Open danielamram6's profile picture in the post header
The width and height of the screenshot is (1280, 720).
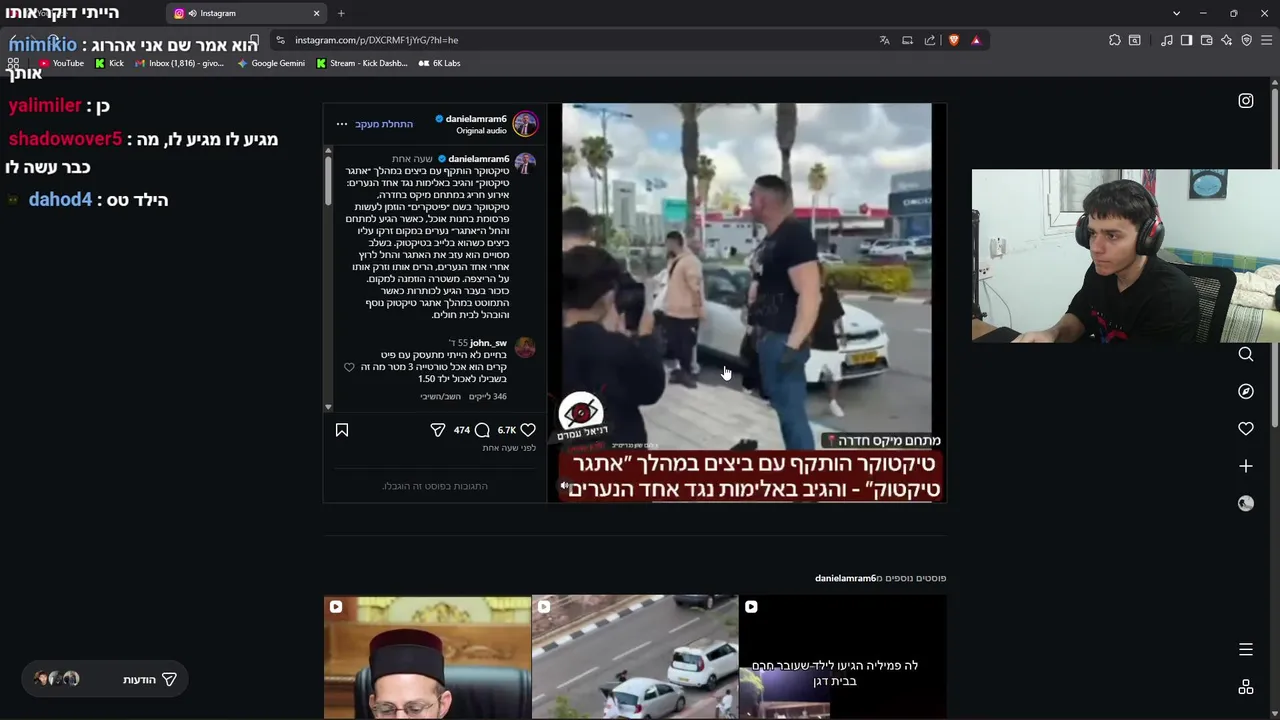[x=525, y=124]
